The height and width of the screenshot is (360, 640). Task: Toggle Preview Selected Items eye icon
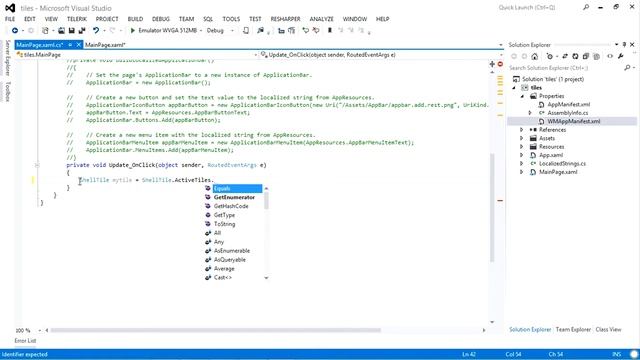click(610, 56)
